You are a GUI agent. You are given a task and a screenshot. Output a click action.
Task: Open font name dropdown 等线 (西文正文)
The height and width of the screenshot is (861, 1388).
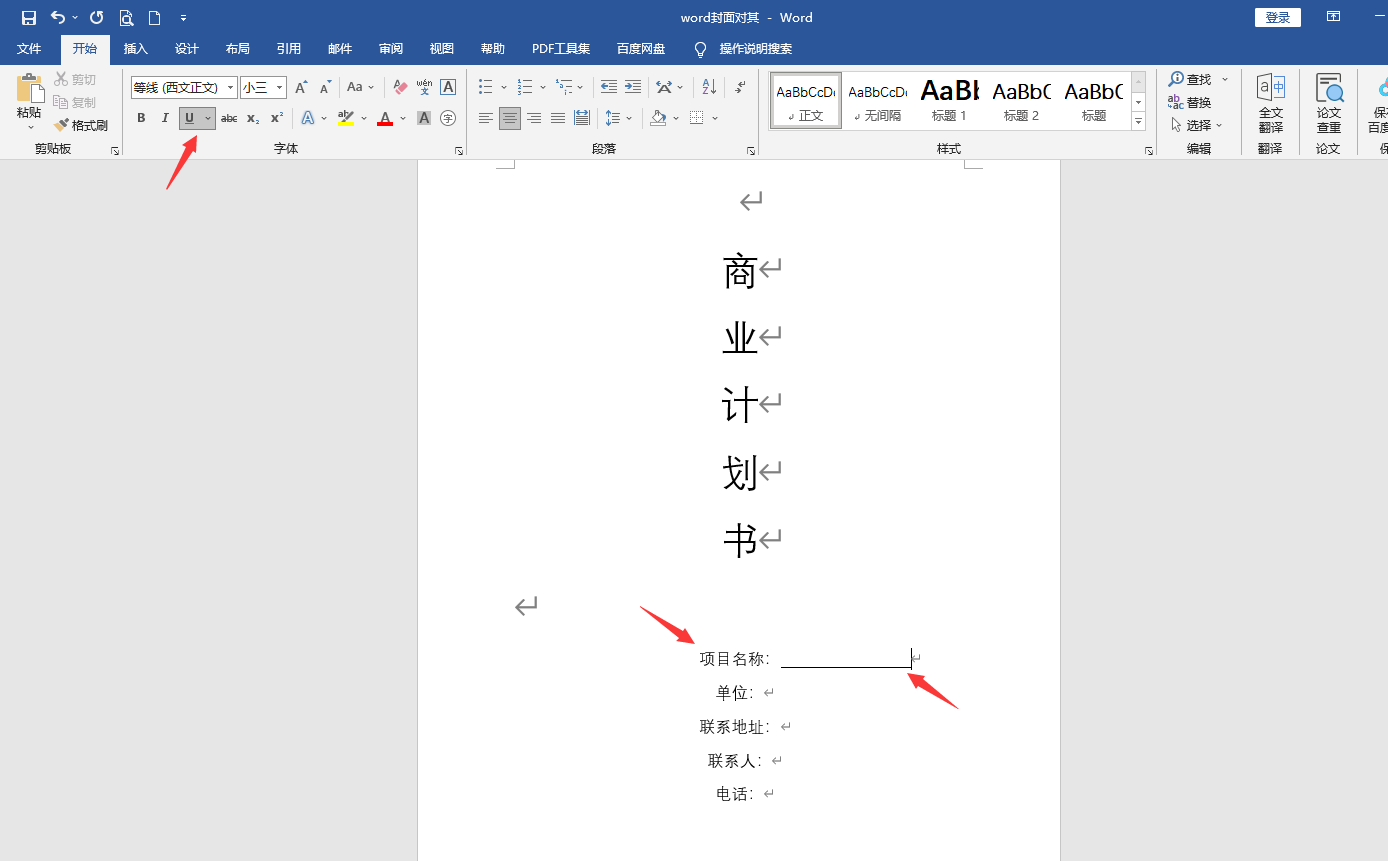[230, 88]
